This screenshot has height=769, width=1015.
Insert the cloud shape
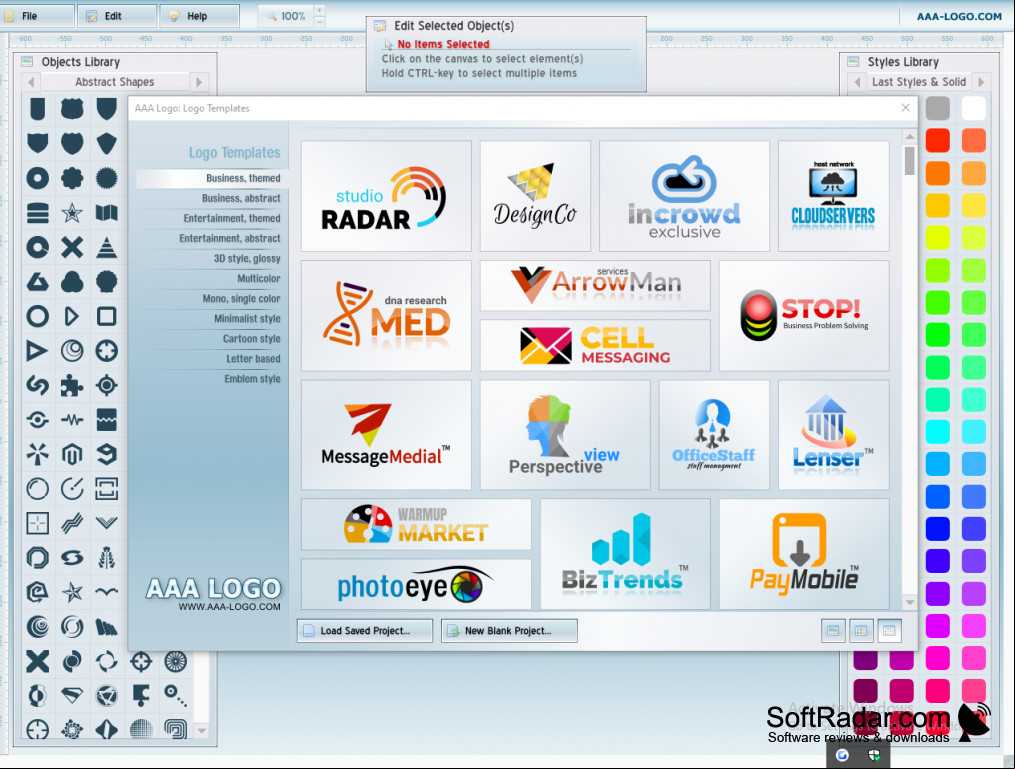72,282
